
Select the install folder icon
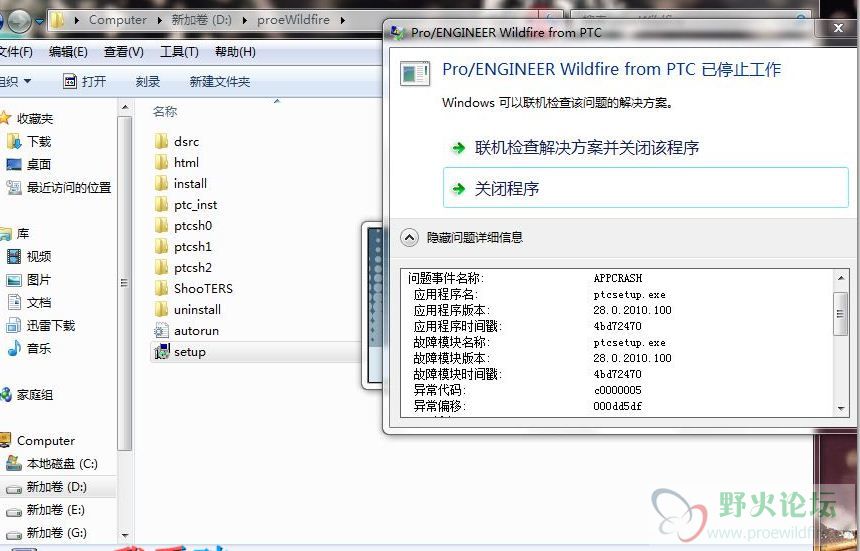tap(161, 183)
